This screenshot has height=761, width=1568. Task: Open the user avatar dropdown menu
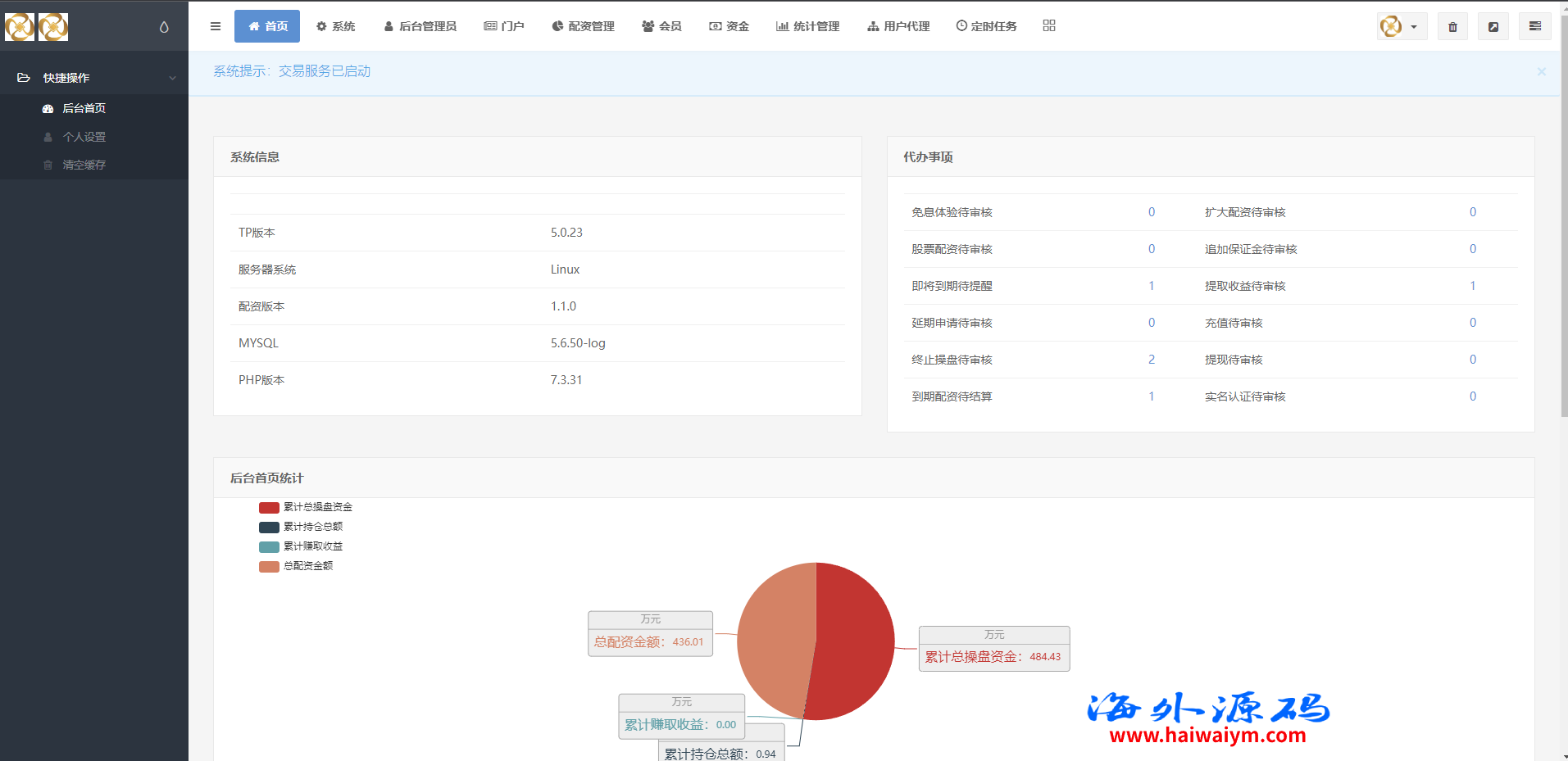point(1401,26)
